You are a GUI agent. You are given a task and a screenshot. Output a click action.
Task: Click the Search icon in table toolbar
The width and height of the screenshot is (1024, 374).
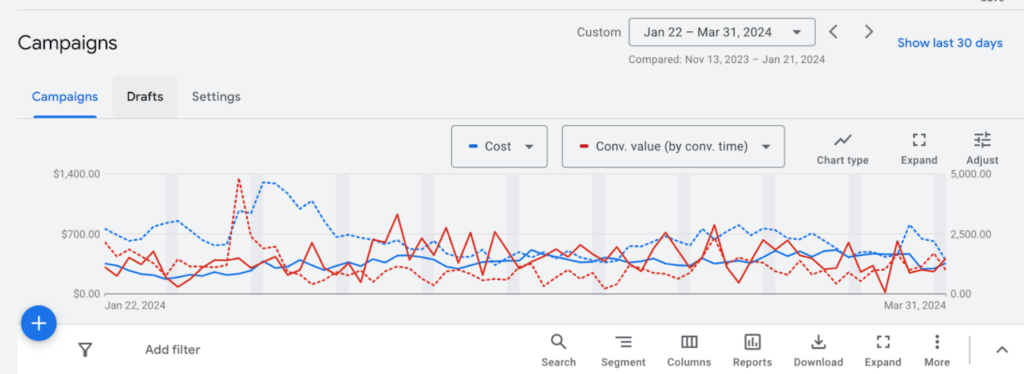click(558, 351)
